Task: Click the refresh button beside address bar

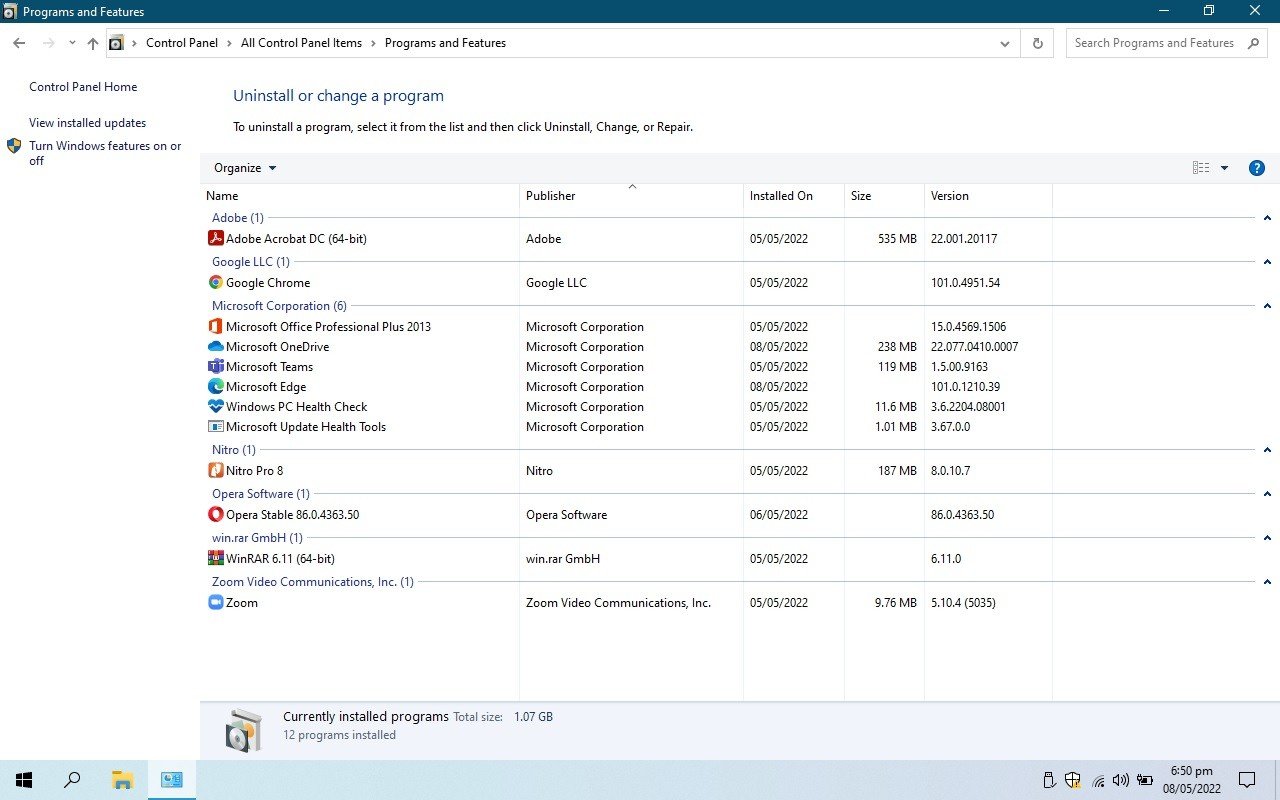Action: click(x=1037, y=43)
